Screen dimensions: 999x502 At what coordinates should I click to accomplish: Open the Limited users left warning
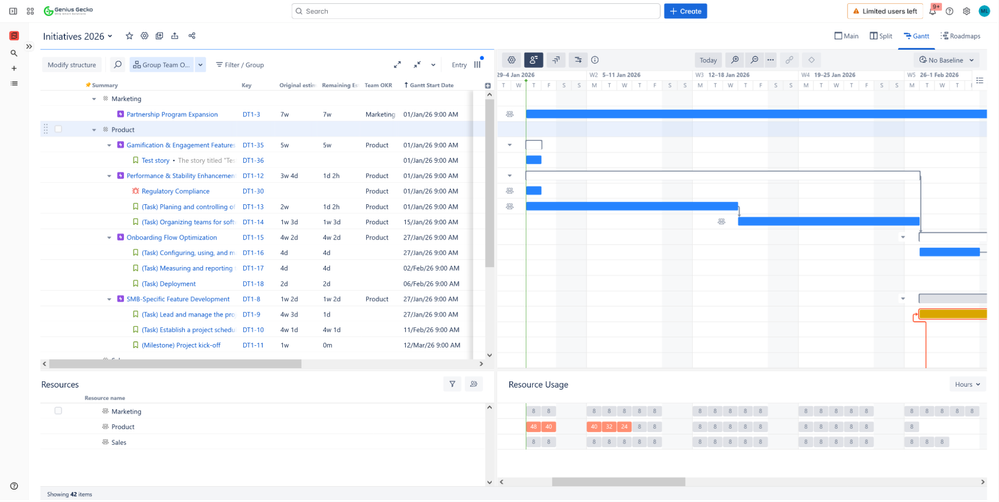click(x=885, y=11)
